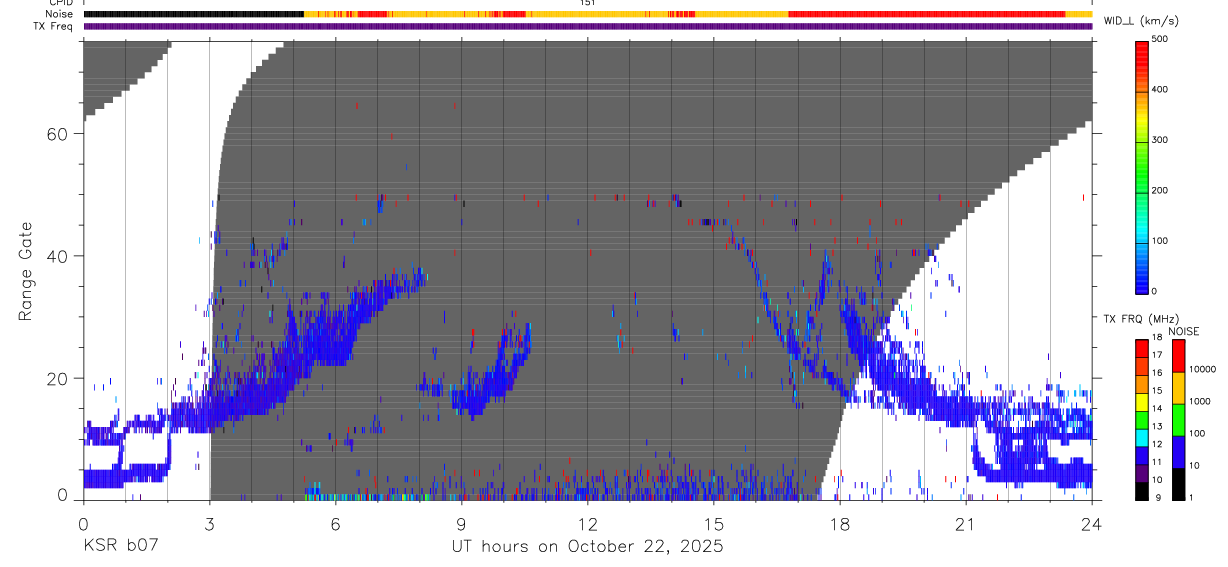Click the '12' hour tick on time axis

(588, 523)
